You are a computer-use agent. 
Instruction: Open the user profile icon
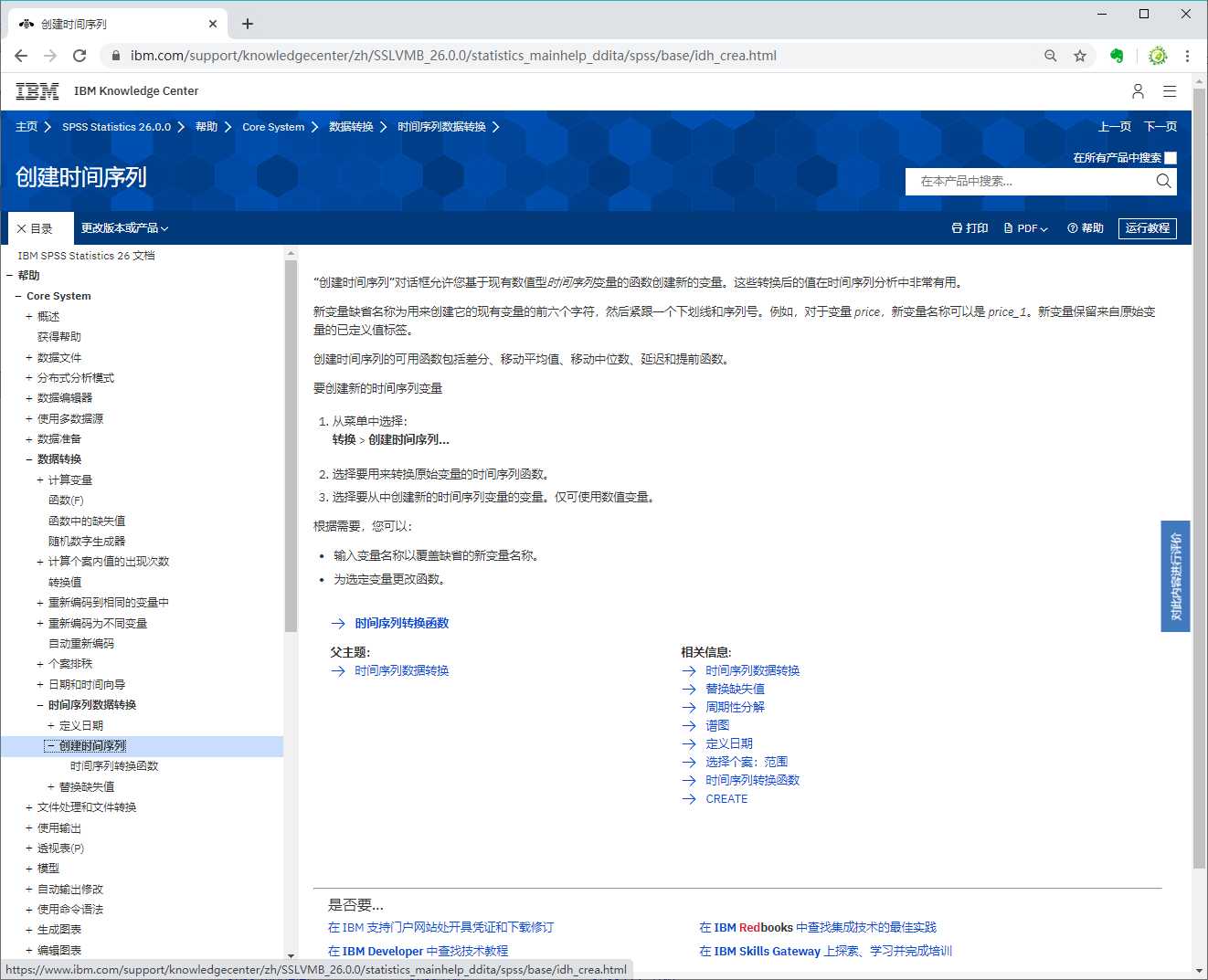[x=1138, y=91]
